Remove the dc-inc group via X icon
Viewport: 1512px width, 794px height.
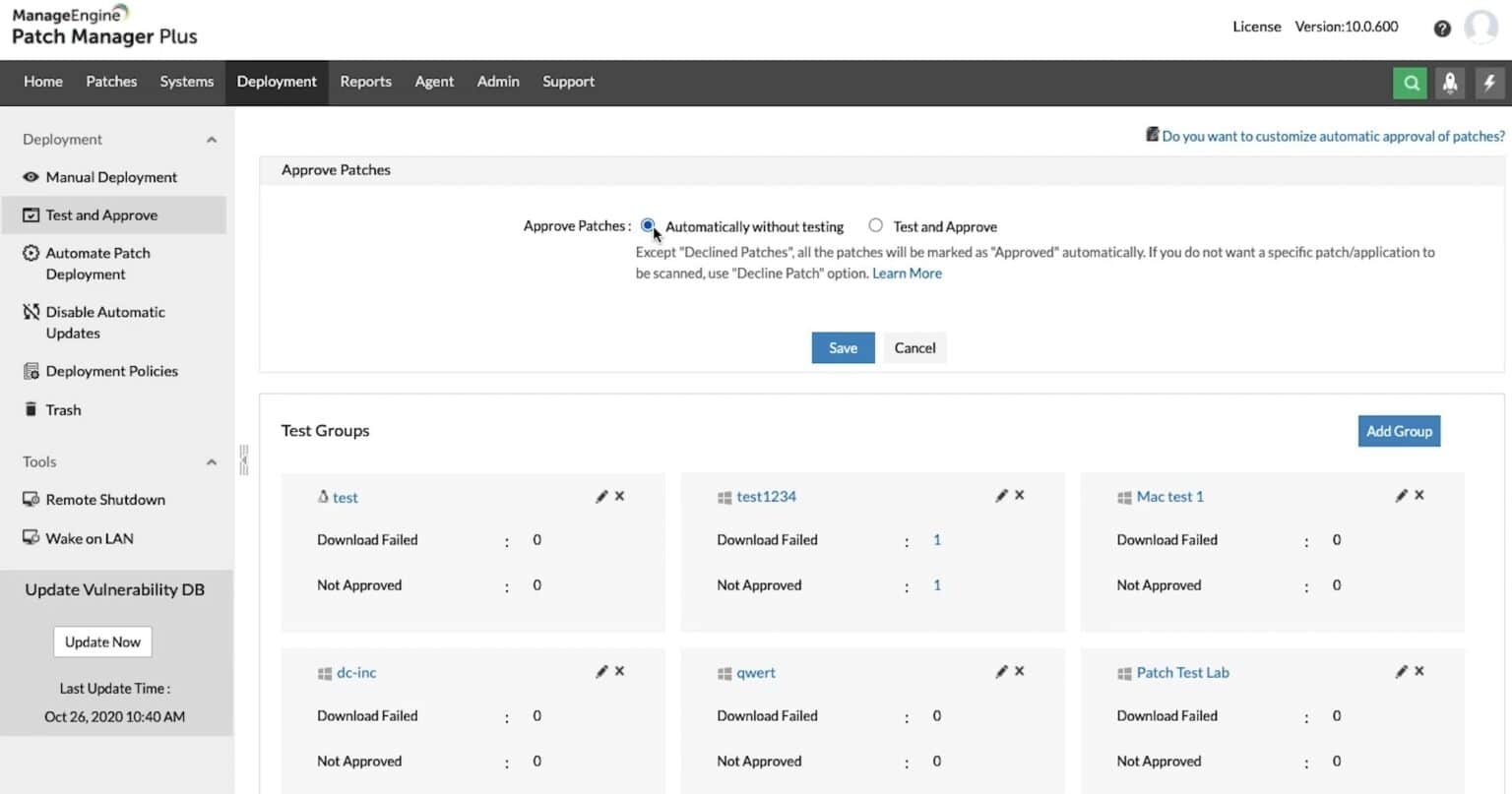(x=619, y=671)
